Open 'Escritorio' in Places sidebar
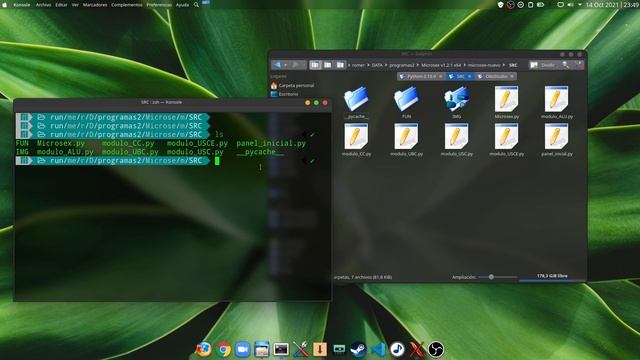Viewport: 640px width, 360px height. coord(284,94)
